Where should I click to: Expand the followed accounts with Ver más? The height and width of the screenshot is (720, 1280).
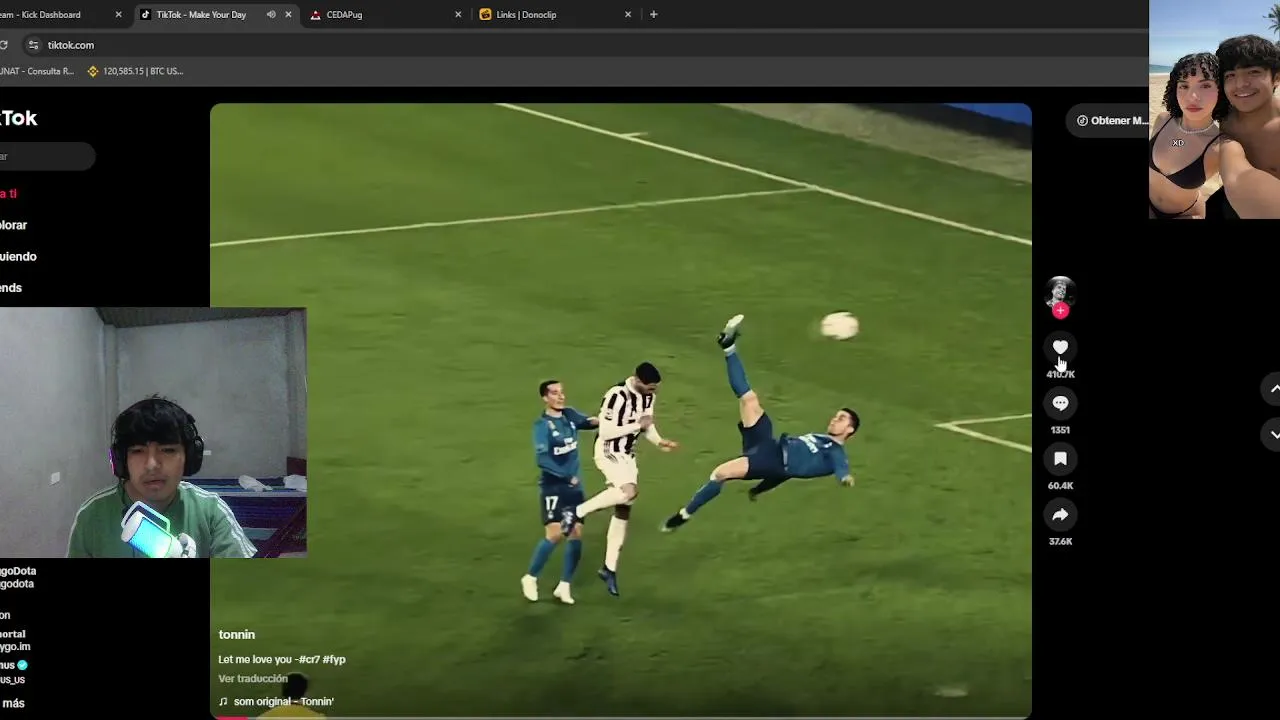[12, 704]
